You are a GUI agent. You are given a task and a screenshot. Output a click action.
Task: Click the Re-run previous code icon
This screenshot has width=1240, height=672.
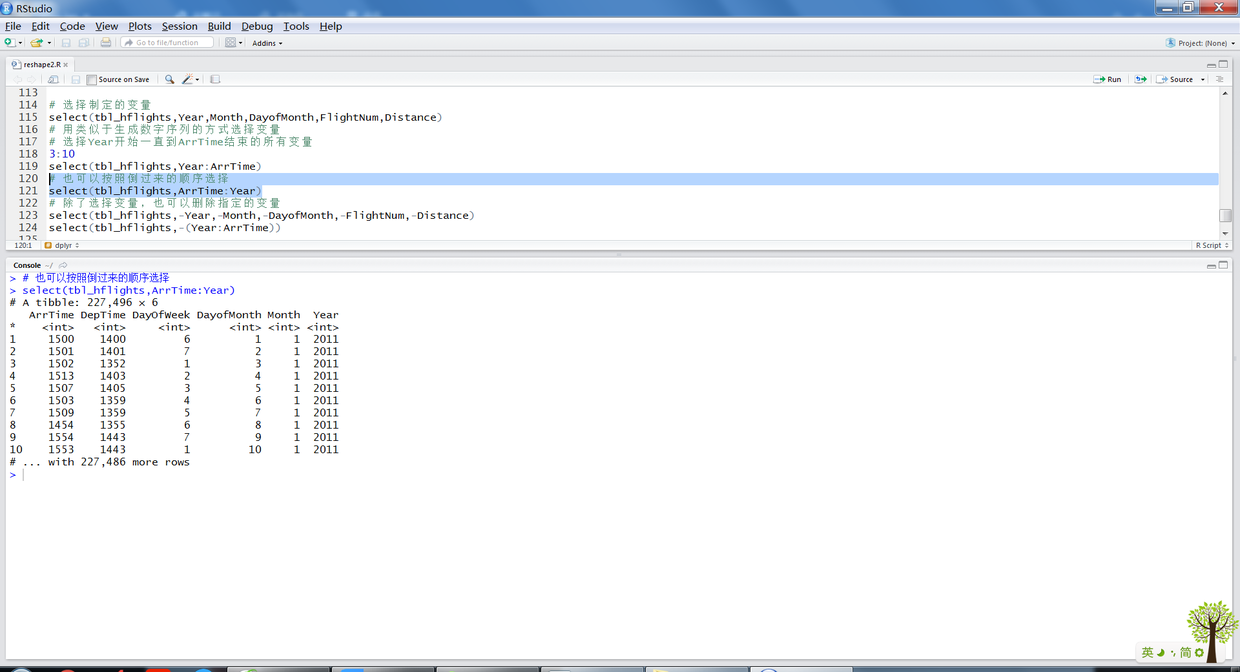(x=1140, y=79)
